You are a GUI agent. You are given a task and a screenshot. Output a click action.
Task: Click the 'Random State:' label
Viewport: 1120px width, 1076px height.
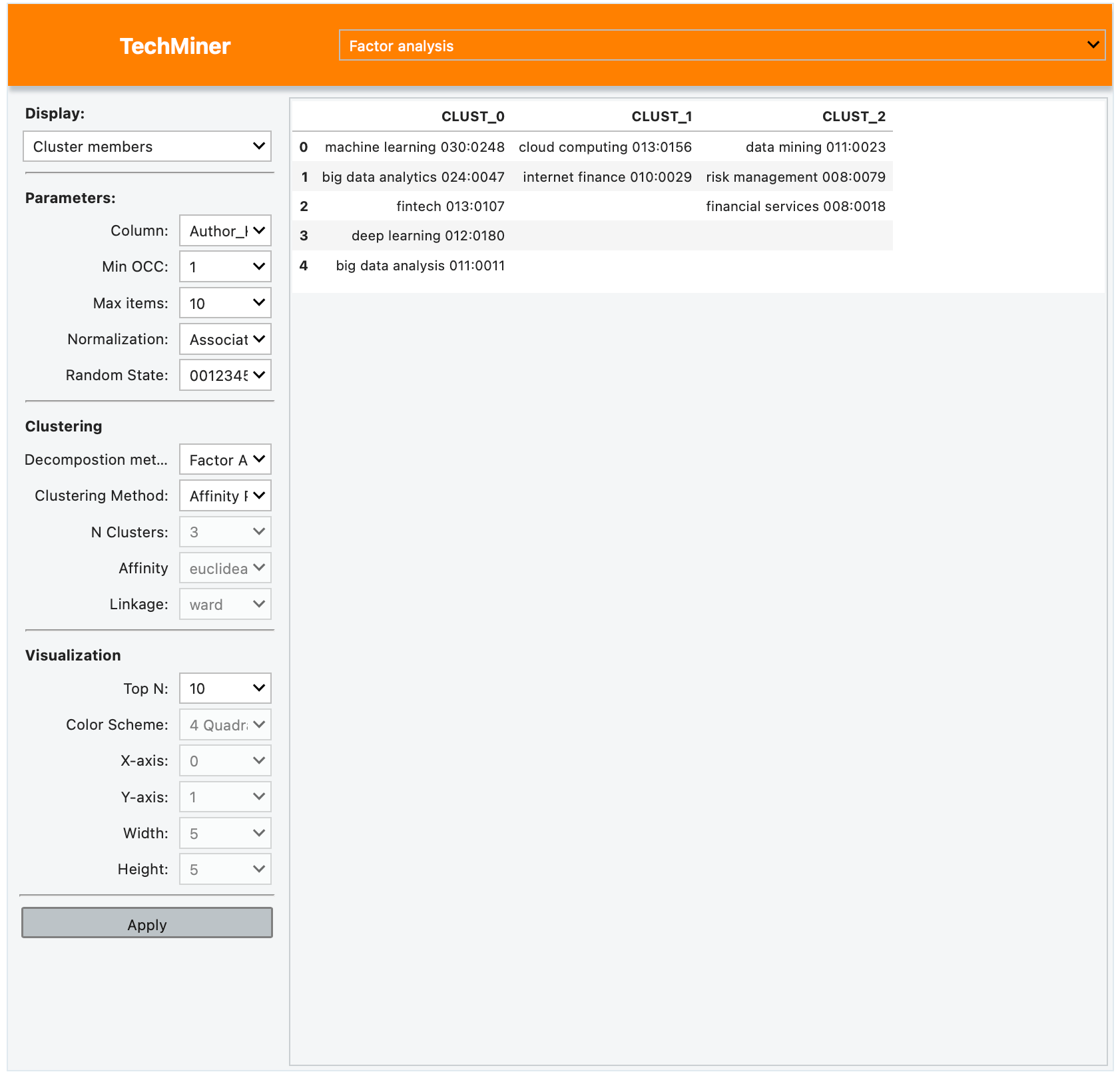(x=117, y=375)
